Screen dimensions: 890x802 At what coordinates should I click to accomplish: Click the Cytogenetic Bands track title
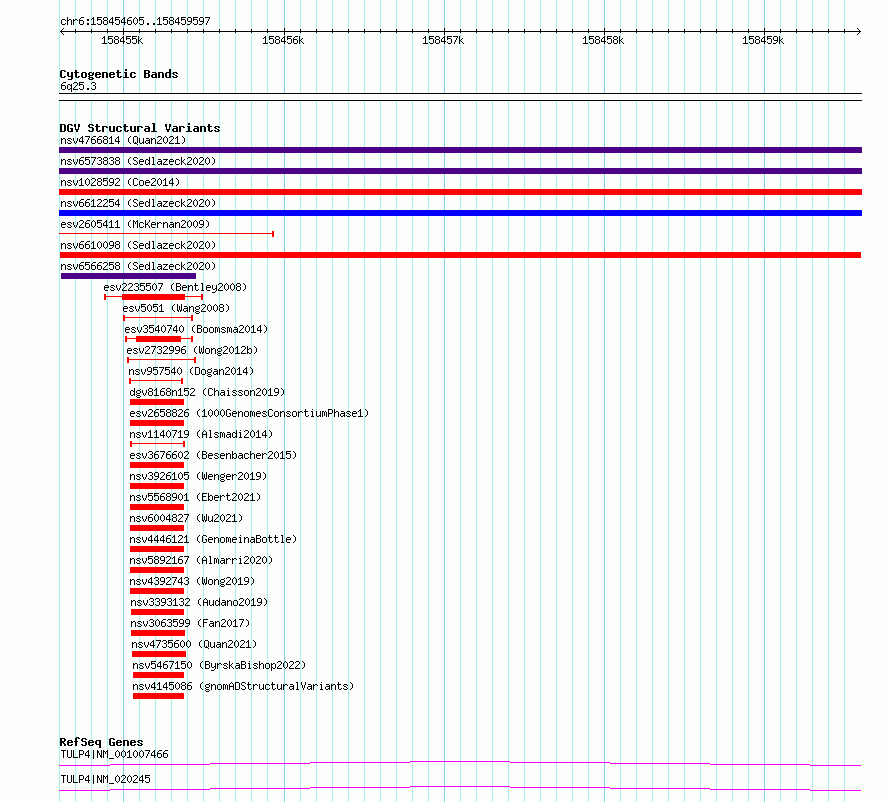[x=119, y=74]
